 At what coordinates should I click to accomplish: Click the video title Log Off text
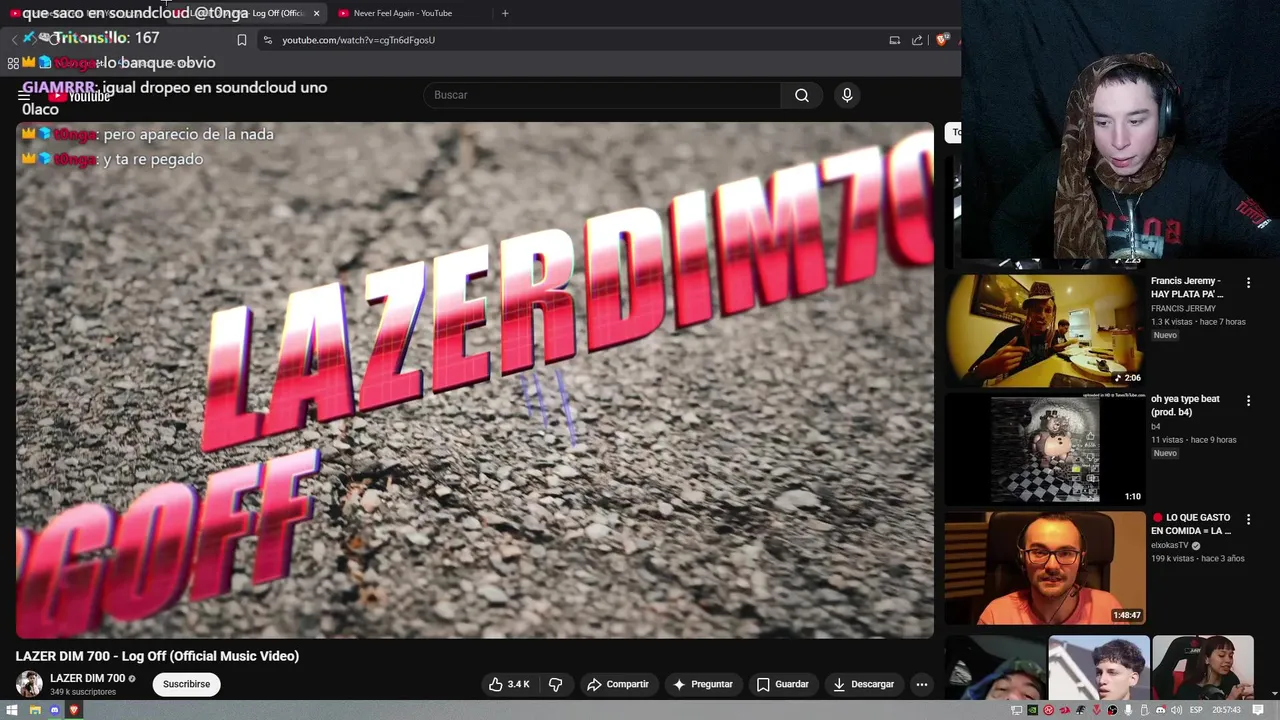coord(157,656)
